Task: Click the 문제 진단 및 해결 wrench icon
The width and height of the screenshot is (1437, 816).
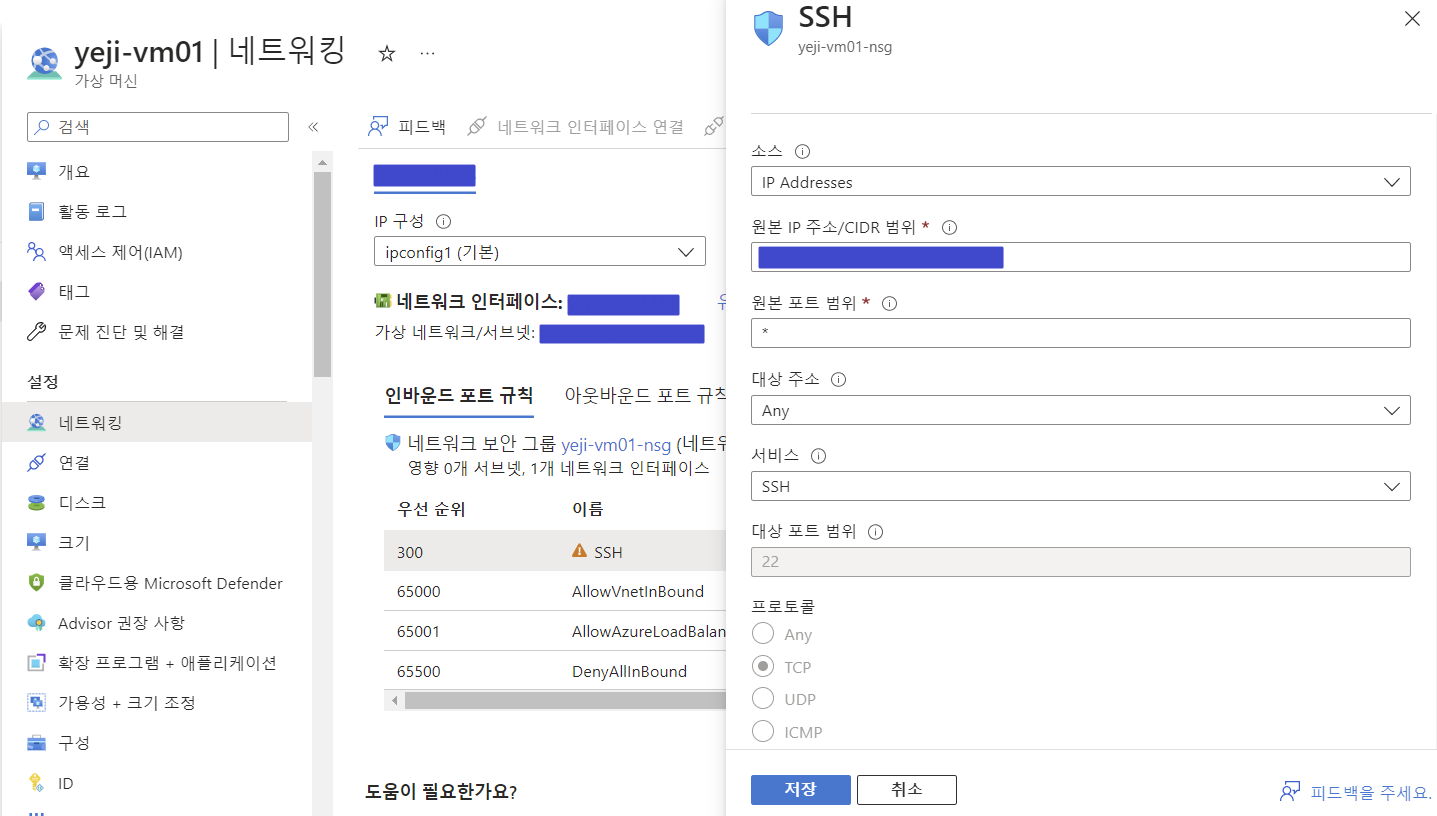Action: [37, 332]
